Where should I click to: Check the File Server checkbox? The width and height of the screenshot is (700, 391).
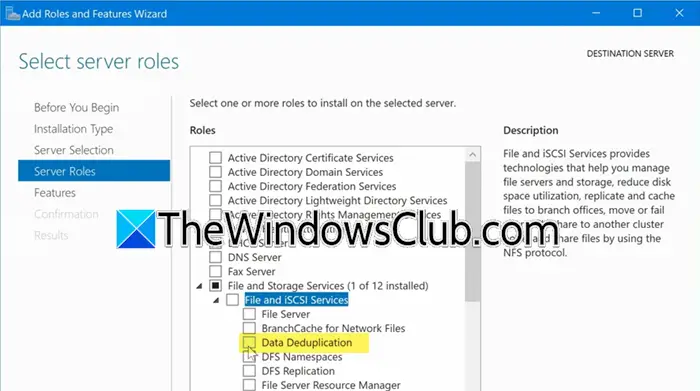click(249, 314)
